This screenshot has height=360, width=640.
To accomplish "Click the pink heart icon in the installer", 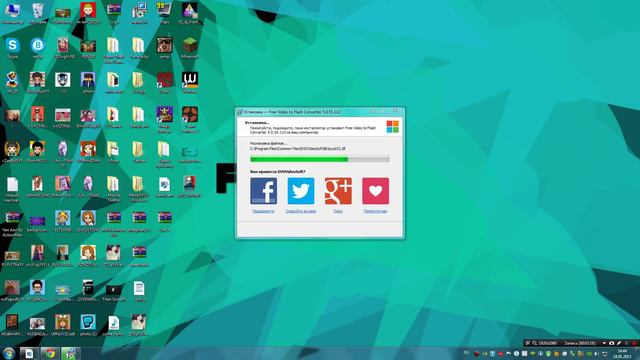I will (376, 191).
